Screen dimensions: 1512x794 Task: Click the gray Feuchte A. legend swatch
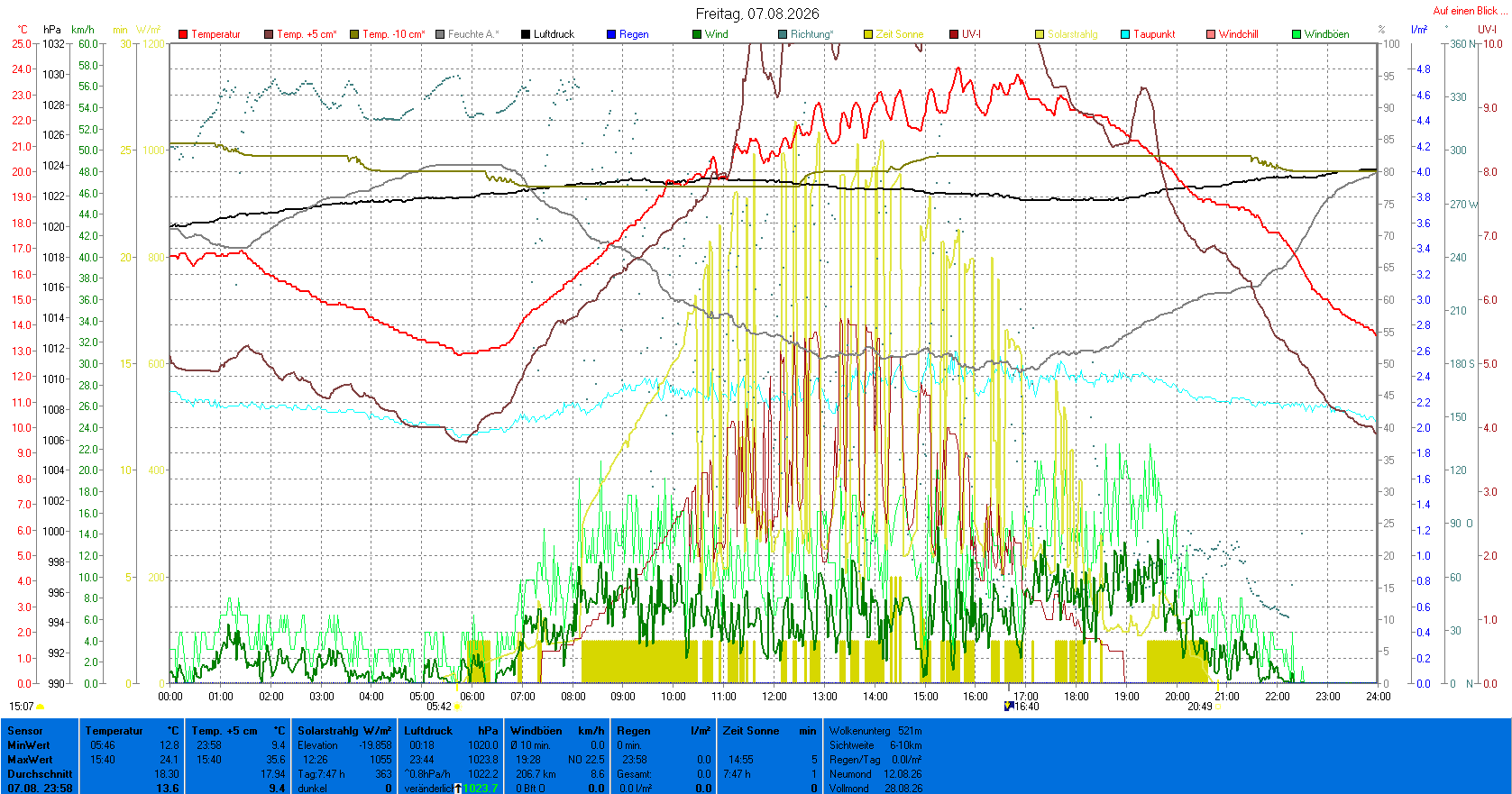tap(440, 34)
